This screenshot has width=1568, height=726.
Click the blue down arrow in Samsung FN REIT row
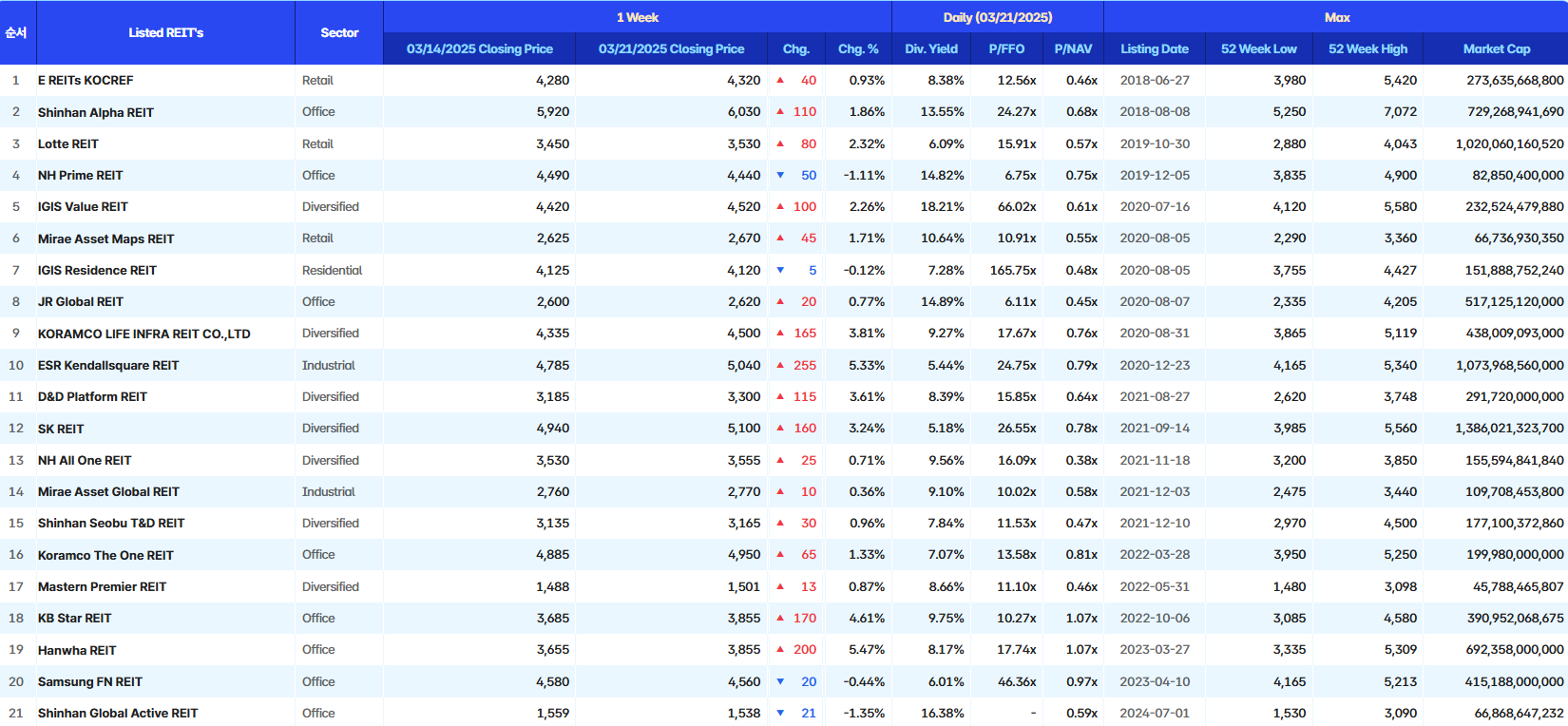(780, 681)
